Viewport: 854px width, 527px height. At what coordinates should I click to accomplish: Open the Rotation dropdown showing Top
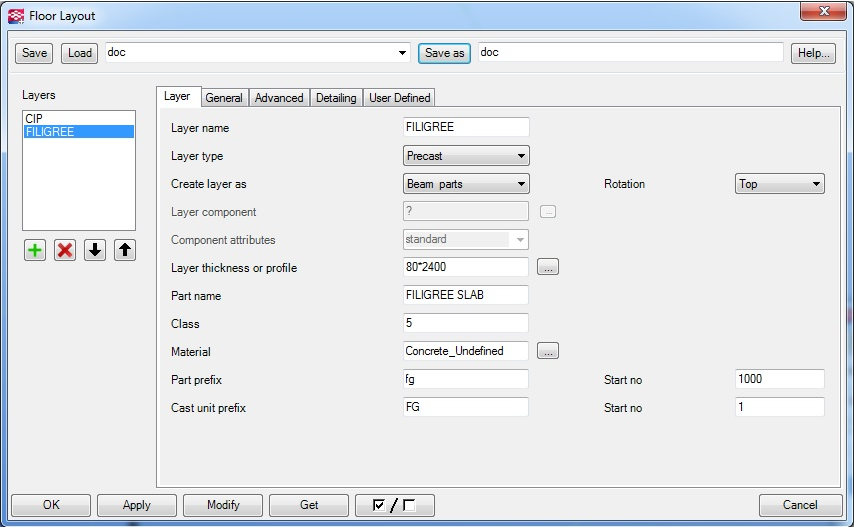click(x=779, y=184)
